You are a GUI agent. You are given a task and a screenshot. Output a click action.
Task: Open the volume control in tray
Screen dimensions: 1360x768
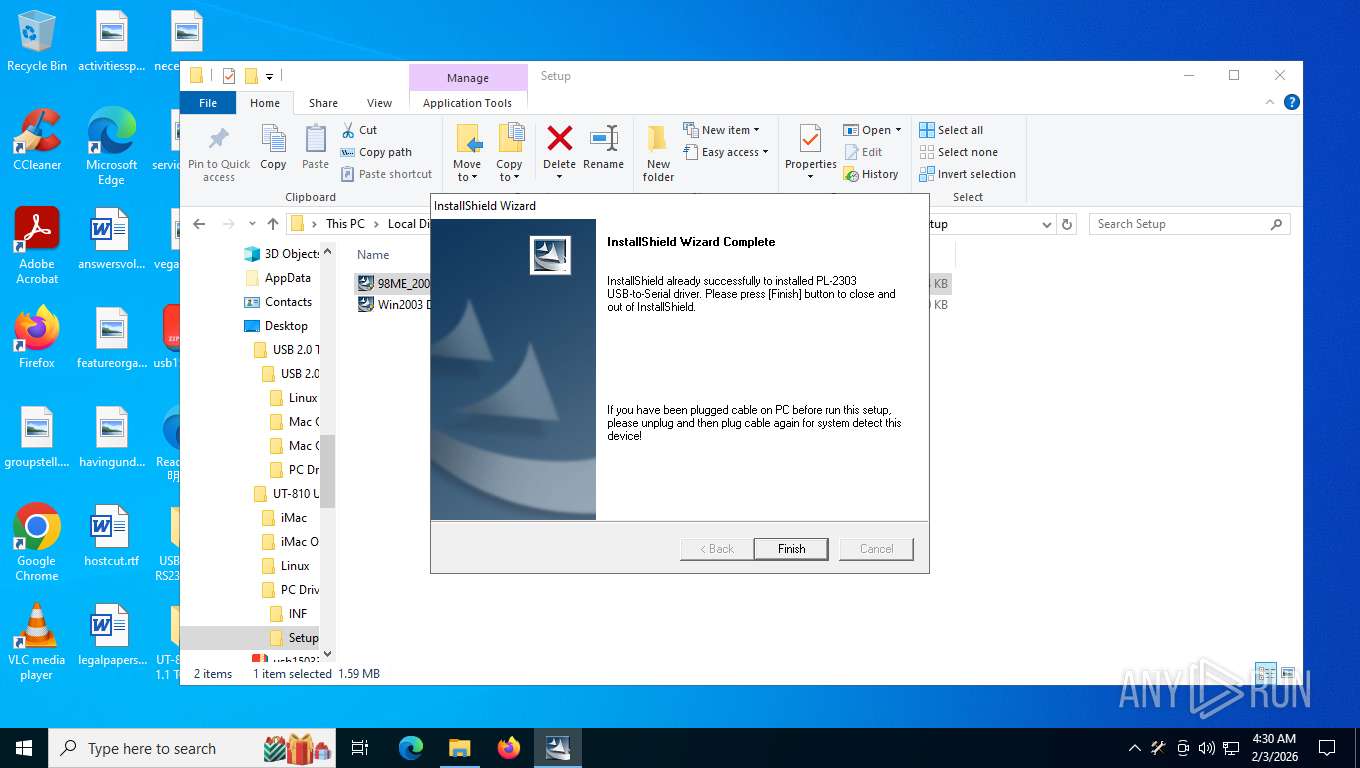[1206, 748]
